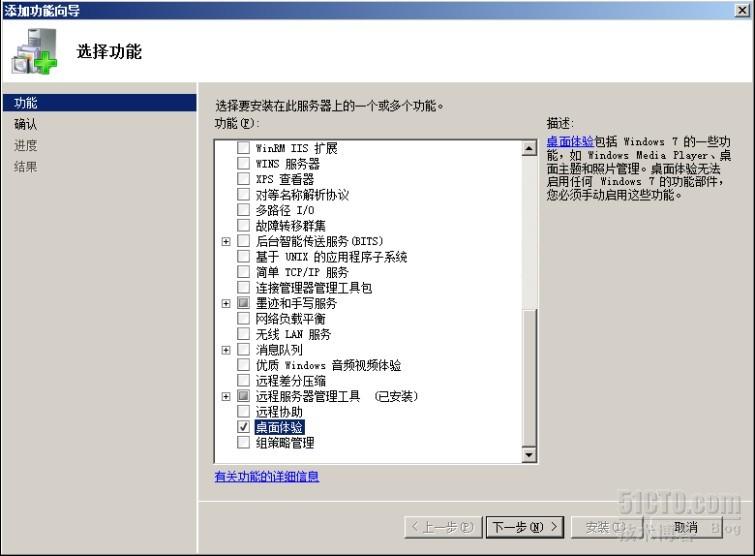The height and width of the screenshot is (556, 755).
Task: Click the feature list scrollbar thumb
Action: coord(529,378)
